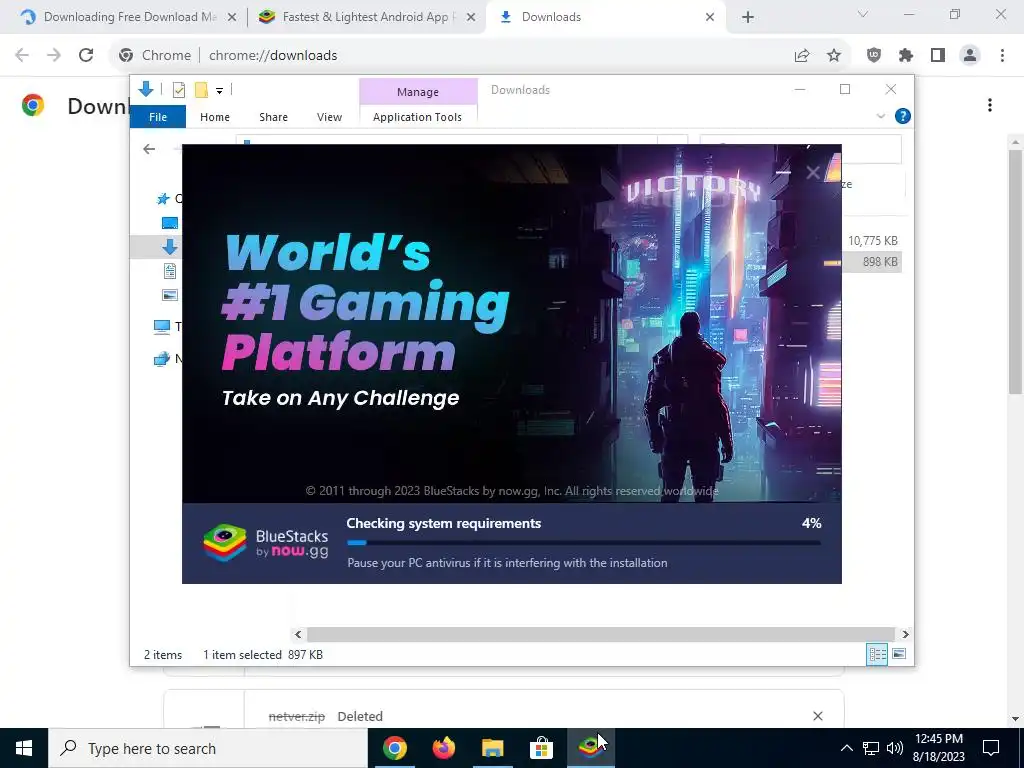
Task: Open the volume speaker control
Action: [895, 748]
